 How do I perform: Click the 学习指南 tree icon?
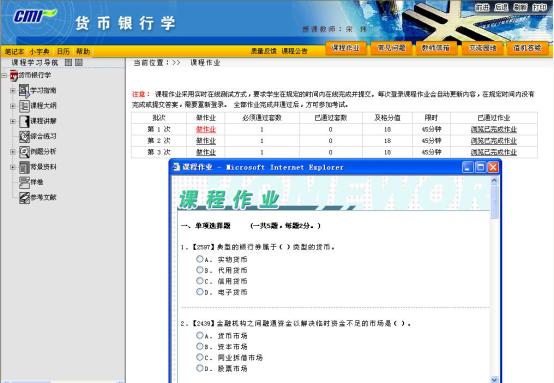click(24, 90)
